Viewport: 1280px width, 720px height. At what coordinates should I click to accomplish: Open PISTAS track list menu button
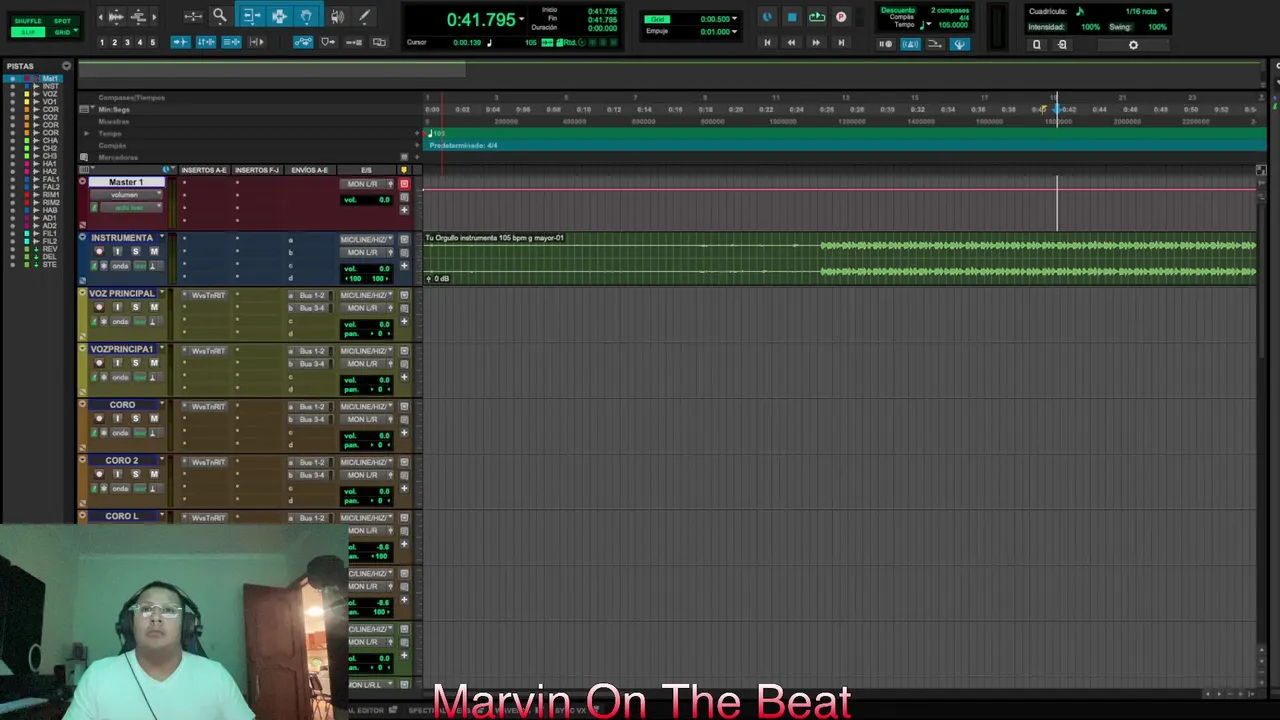click(66, 66)
